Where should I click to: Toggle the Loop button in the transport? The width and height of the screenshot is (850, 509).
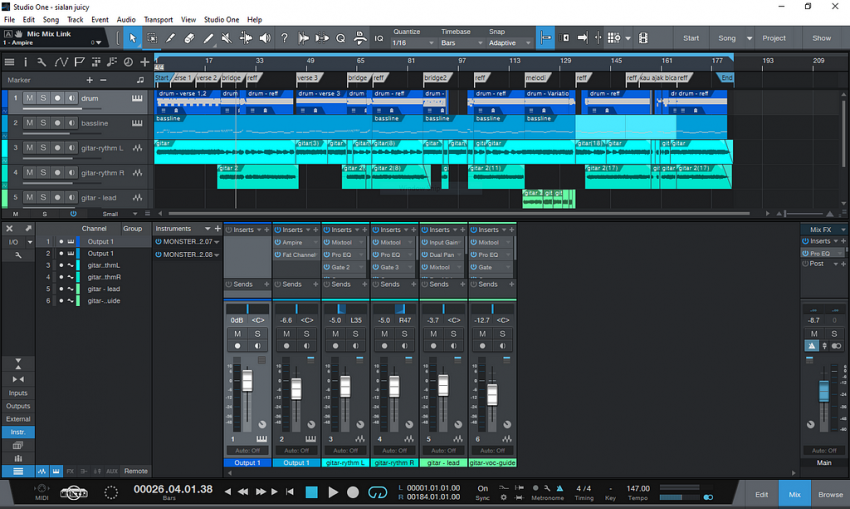coord(377,492)
